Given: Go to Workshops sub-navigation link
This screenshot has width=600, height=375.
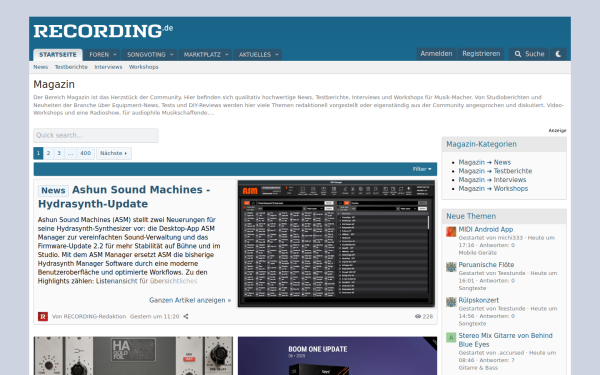Looking at the screenshot, I should (143, 67).
